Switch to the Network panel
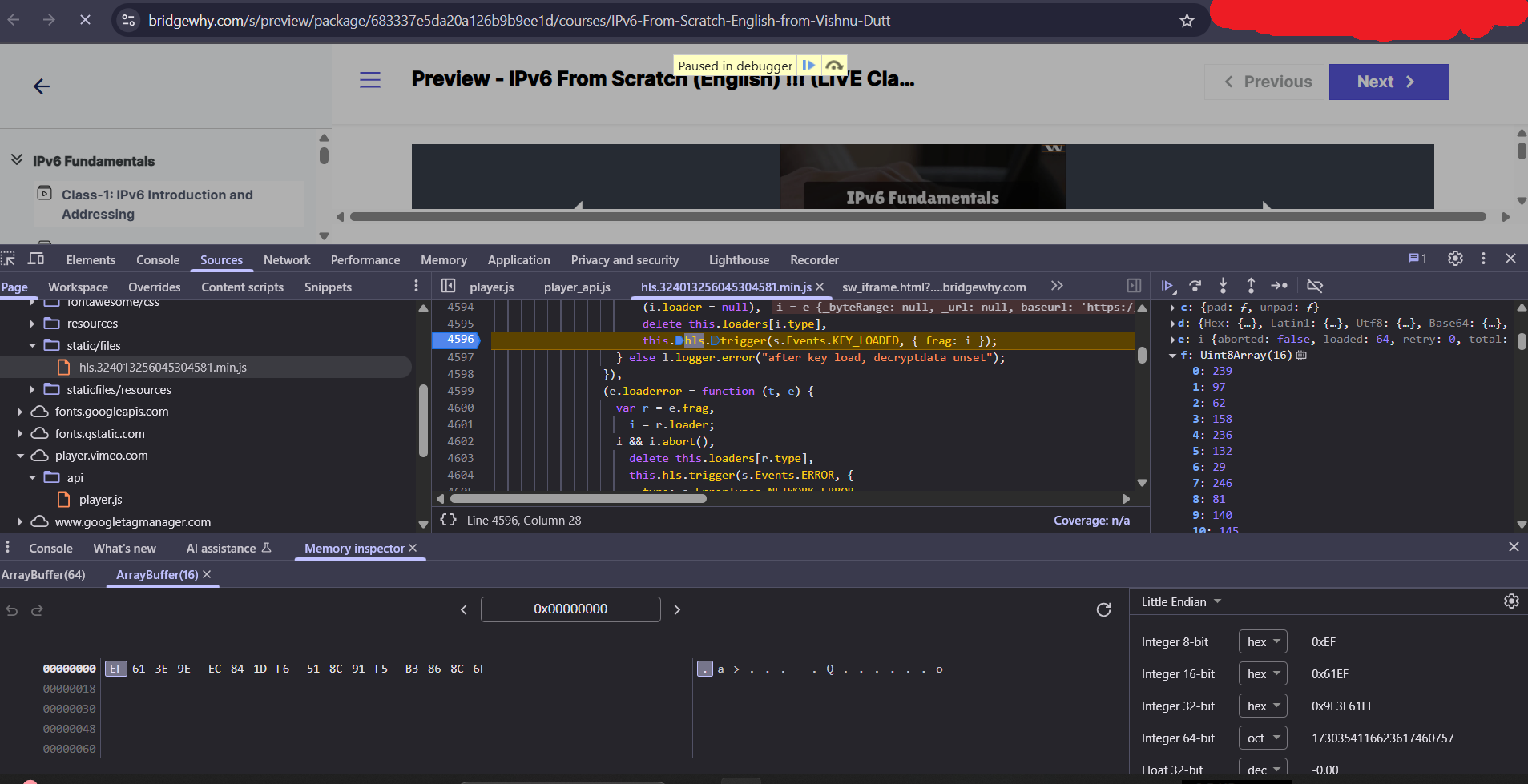1528x784 pixels. click(x=287, y=260)
